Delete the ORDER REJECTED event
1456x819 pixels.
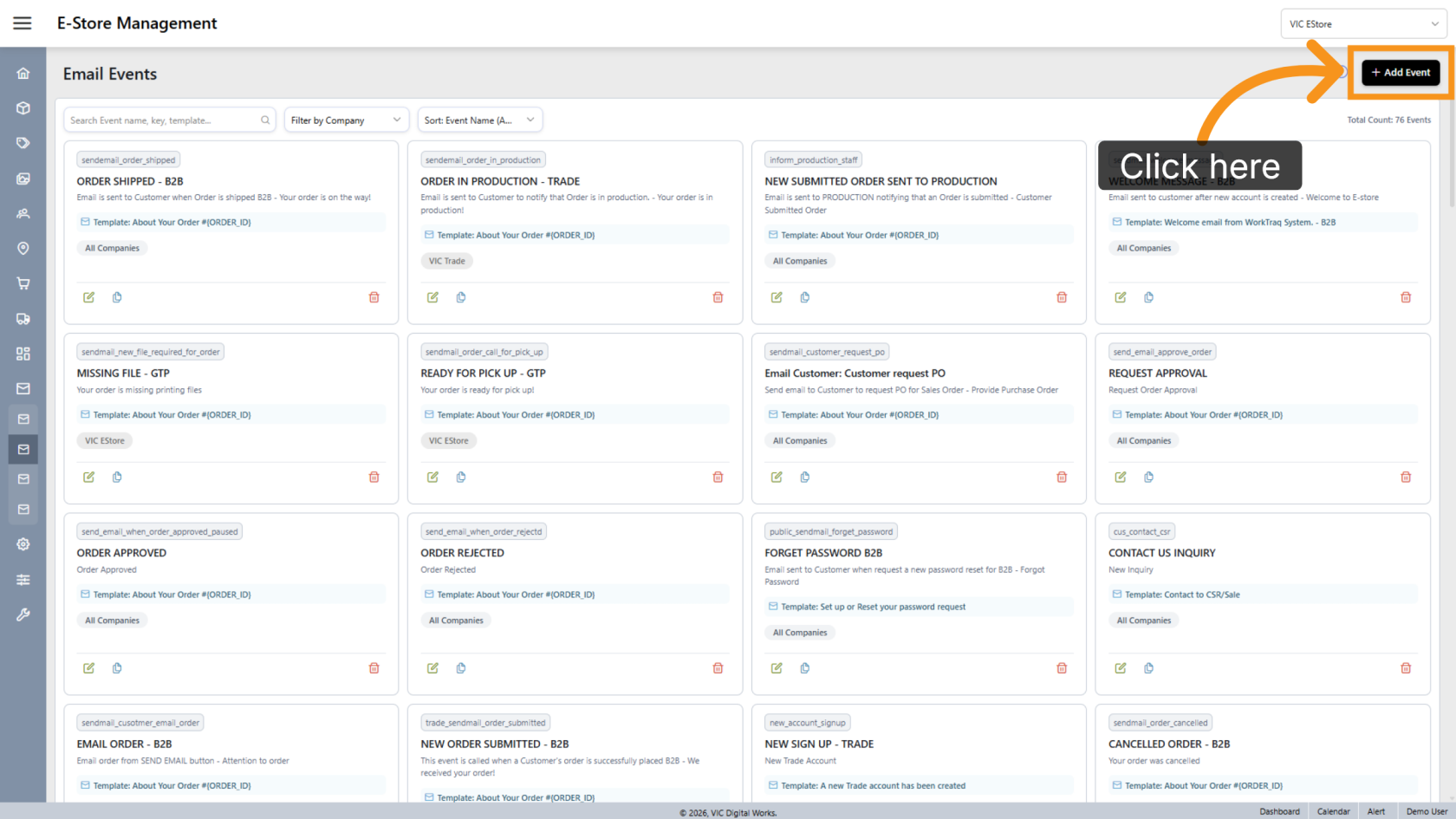pyautogui.click(x=718, y=668)
